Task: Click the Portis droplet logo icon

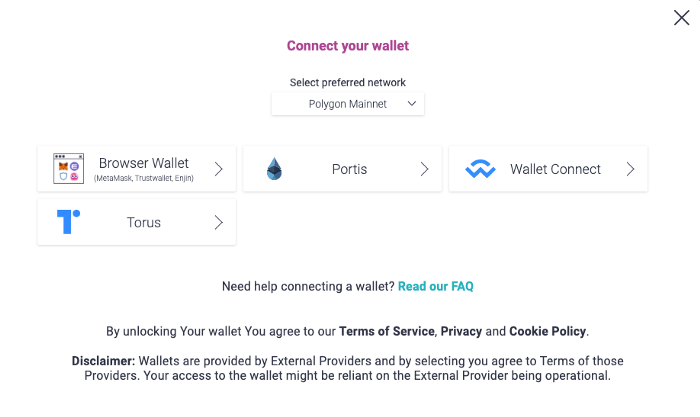Action: click(x=274, y=169)
